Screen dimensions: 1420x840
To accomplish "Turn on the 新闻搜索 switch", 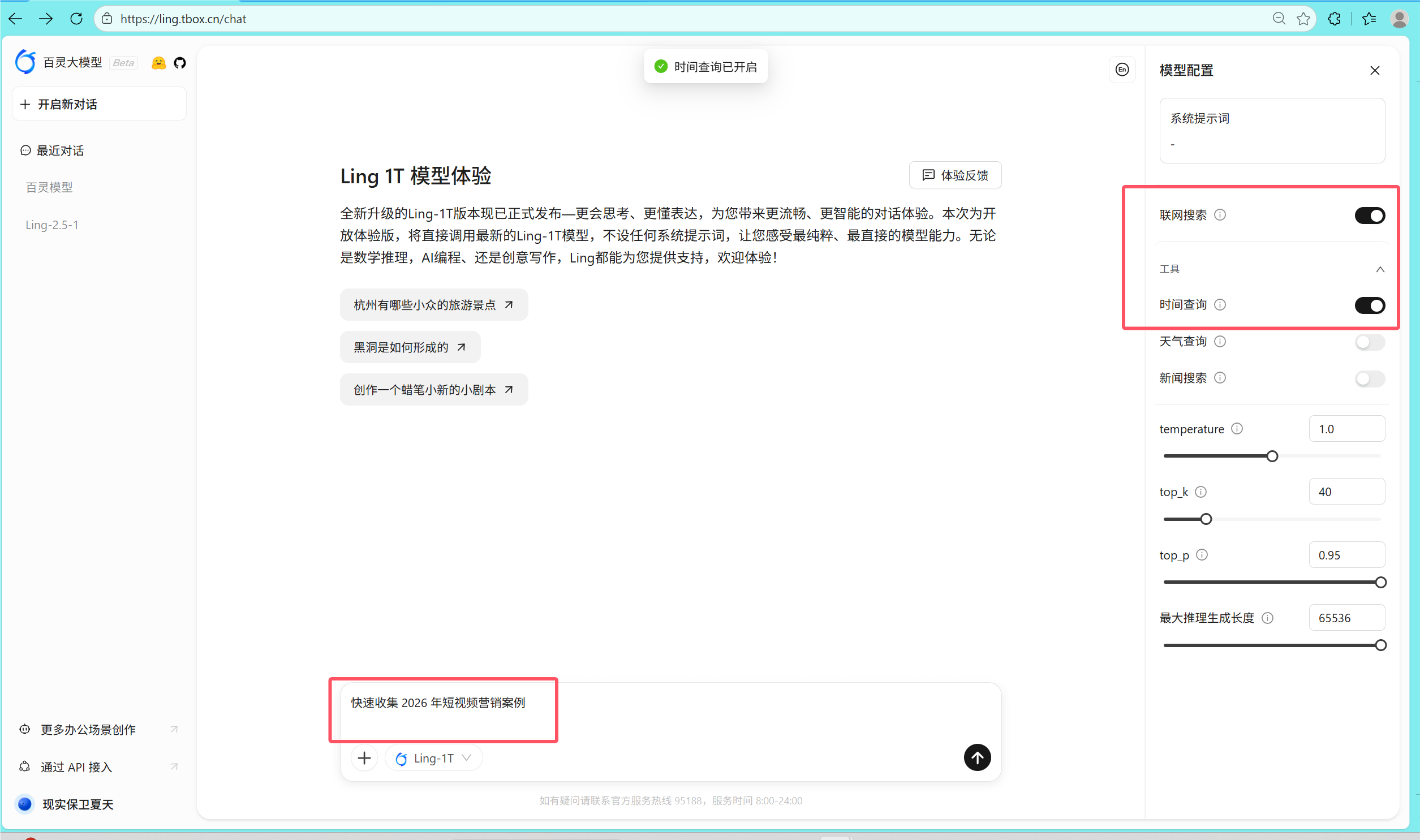I will click(1369, 378).
